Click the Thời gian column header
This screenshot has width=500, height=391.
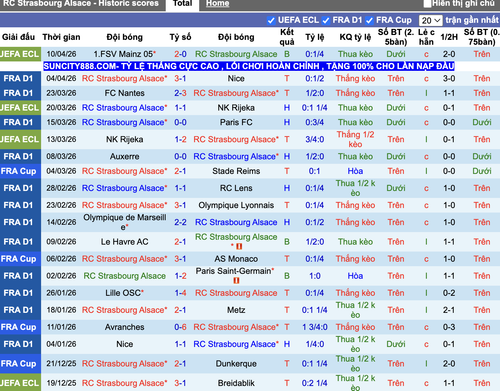(61, 37)
